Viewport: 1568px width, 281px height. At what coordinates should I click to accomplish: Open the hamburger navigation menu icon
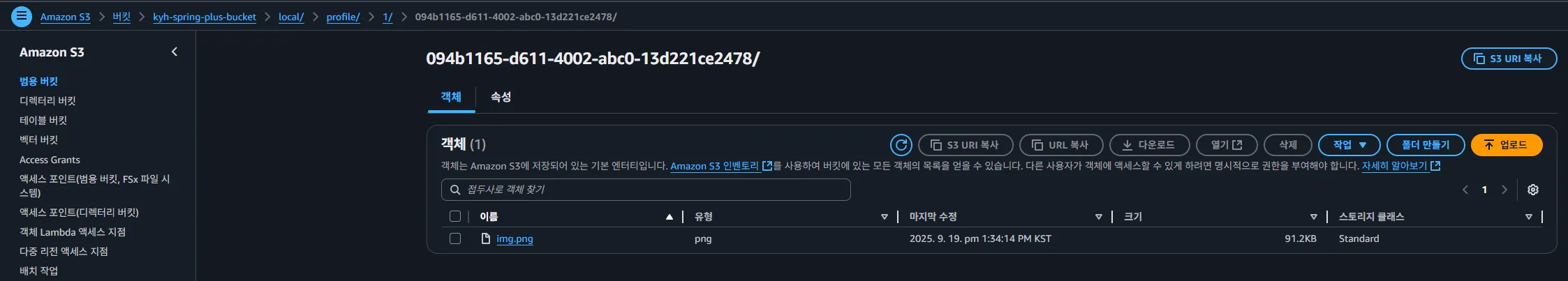(22, 16)
